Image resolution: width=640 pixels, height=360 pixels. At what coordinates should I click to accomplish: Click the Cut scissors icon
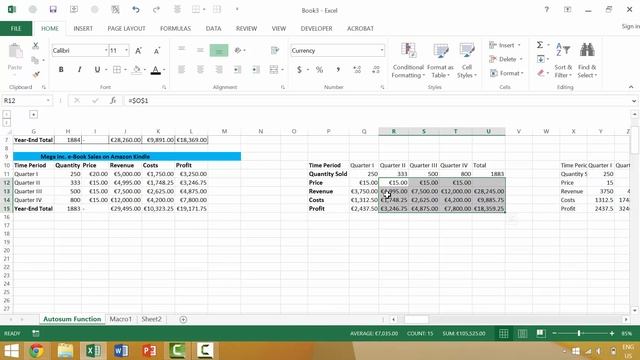36,46
